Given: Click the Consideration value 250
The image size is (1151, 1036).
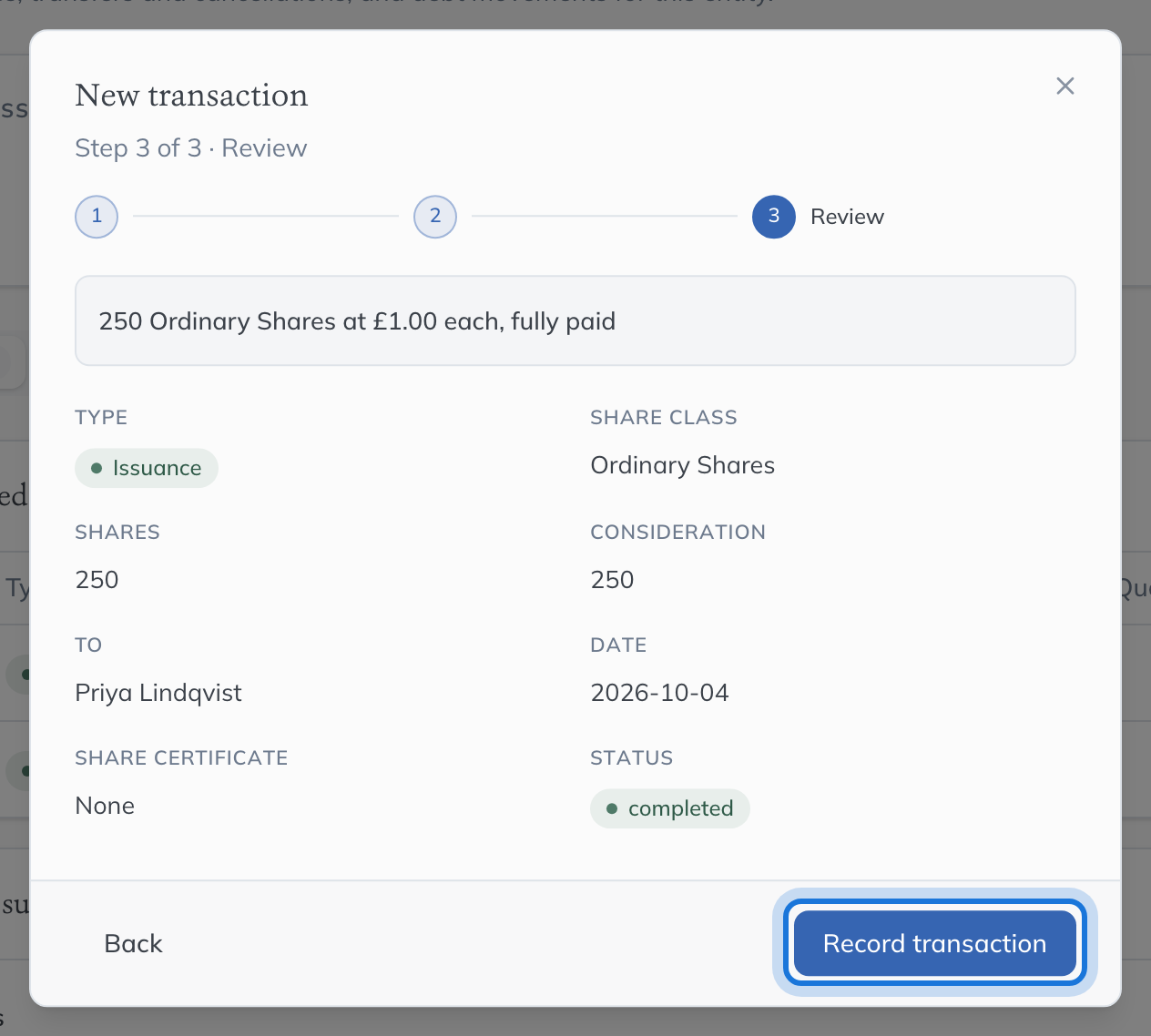Looking at the screenshot, I should pos(613,580).
